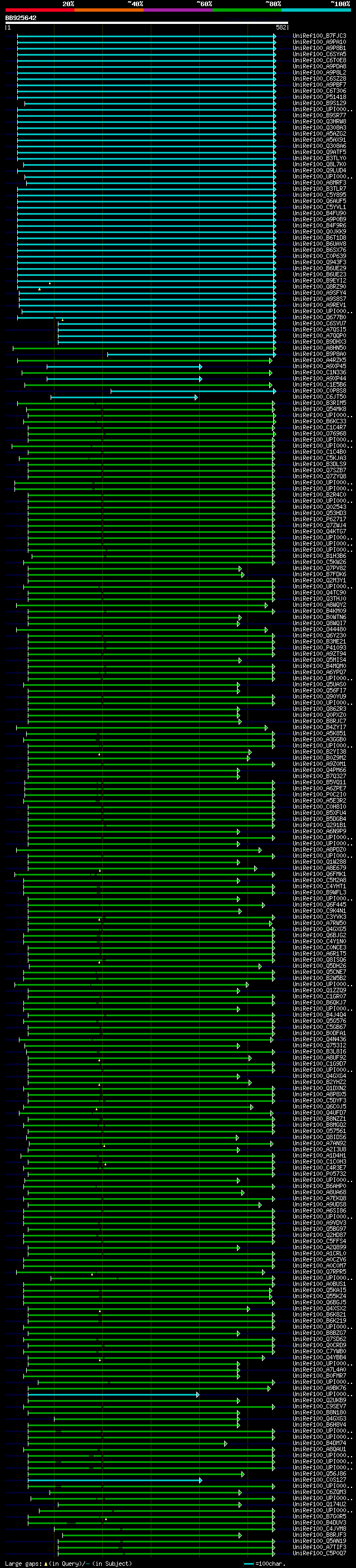
Task: Select label UniRef100_C6SZ28
Action: click(x=319, y=78)
